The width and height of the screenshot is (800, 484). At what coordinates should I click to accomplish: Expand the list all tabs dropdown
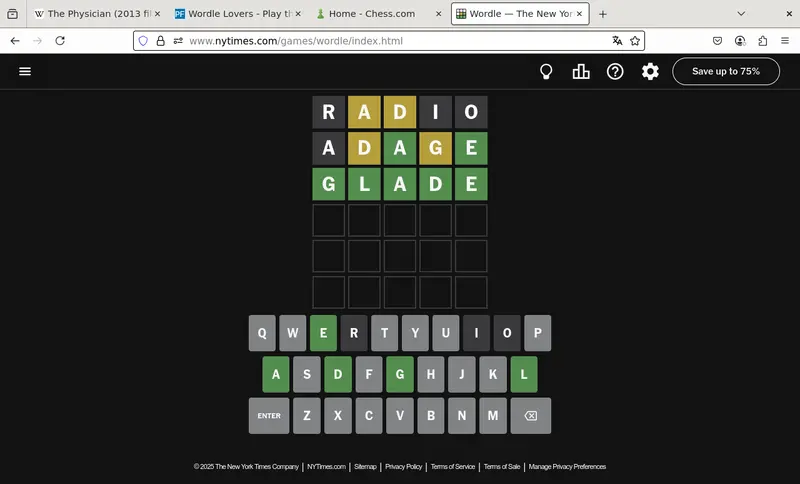point(741,14)
